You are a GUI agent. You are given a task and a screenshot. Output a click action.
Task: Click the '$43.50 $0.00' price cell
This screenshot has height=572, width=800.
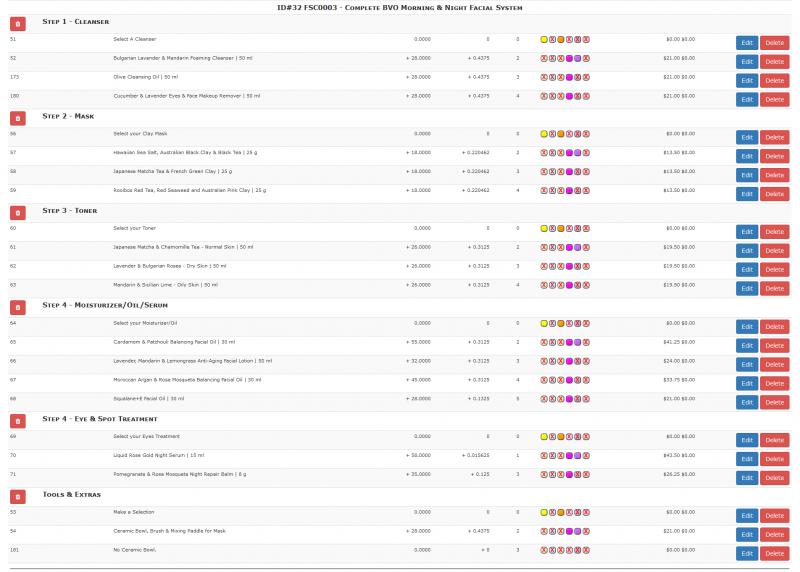[x=679, y=455]
